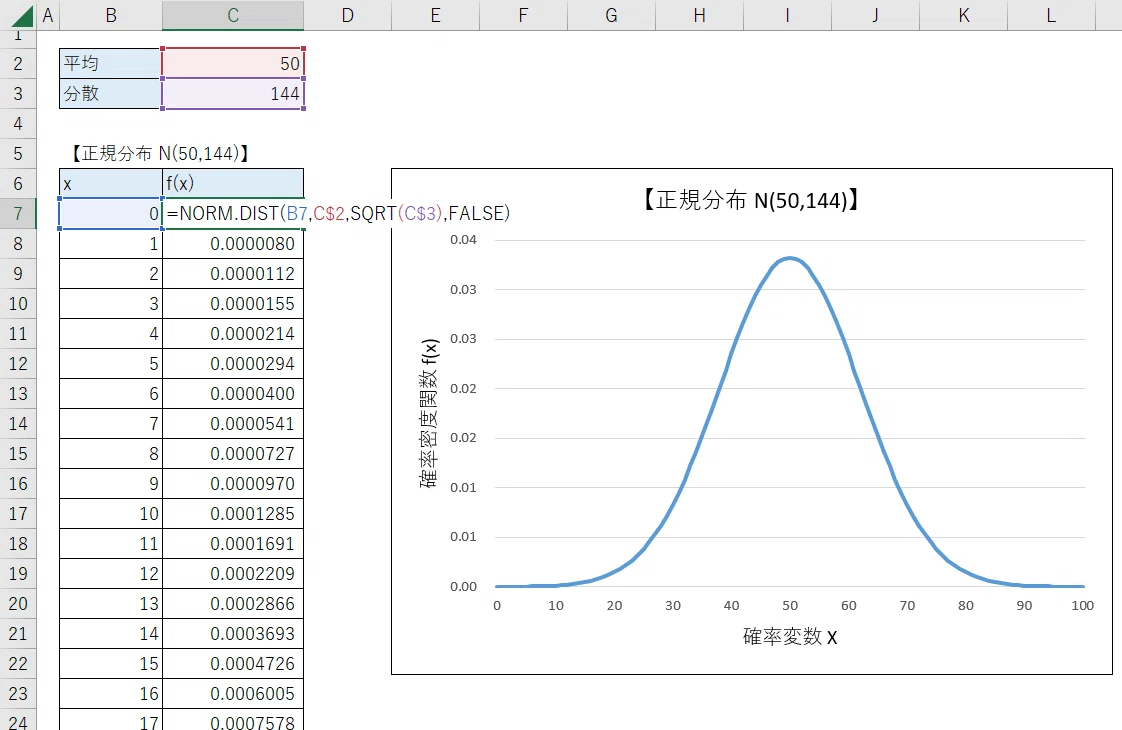Image resolution: width=1122 pixels, height=730 pixels.
Task: Click the x table header cell
Action: pos(111,183)
